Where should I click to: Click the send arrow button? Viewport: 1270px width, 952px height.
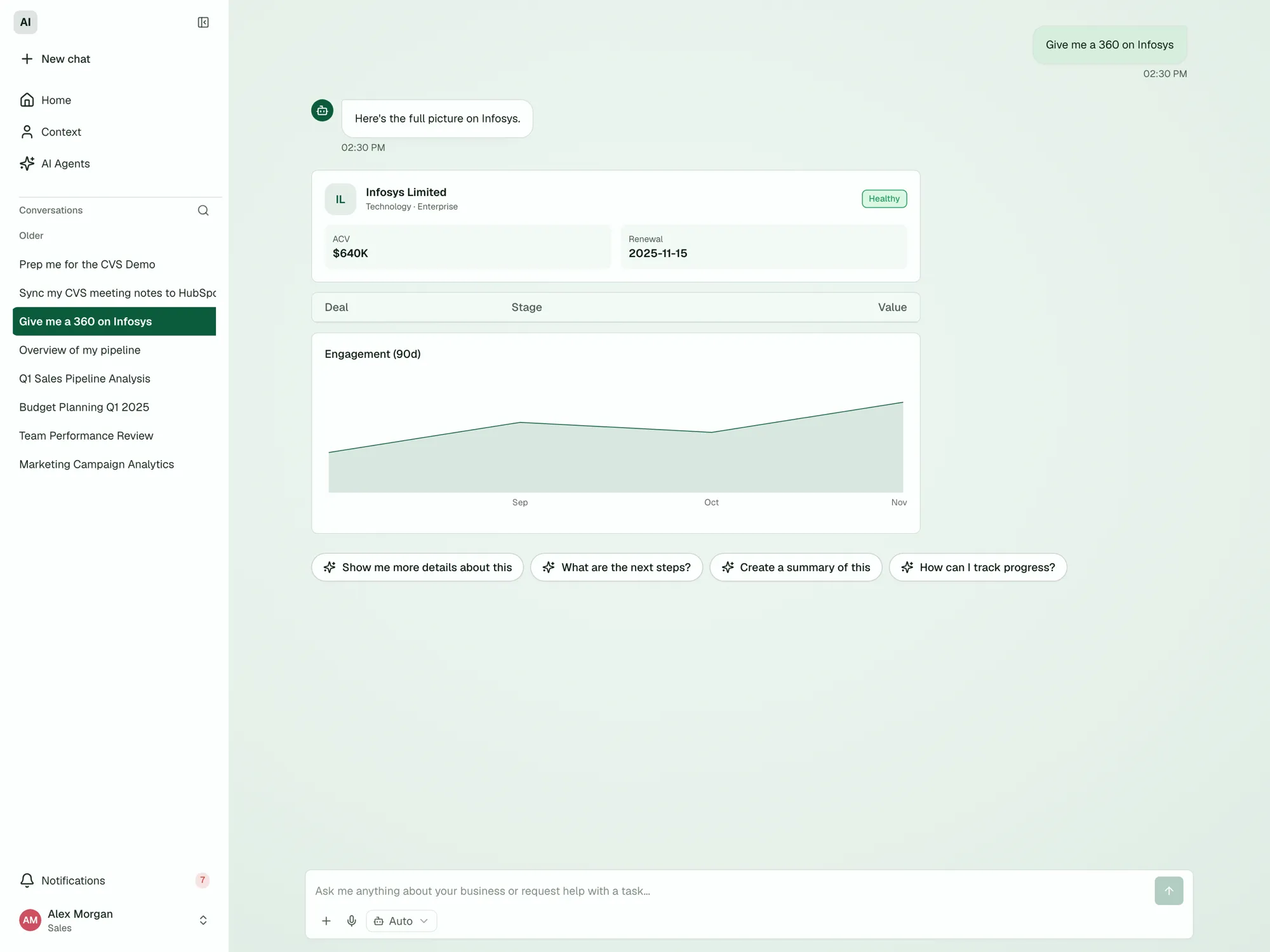[1169, 891]
